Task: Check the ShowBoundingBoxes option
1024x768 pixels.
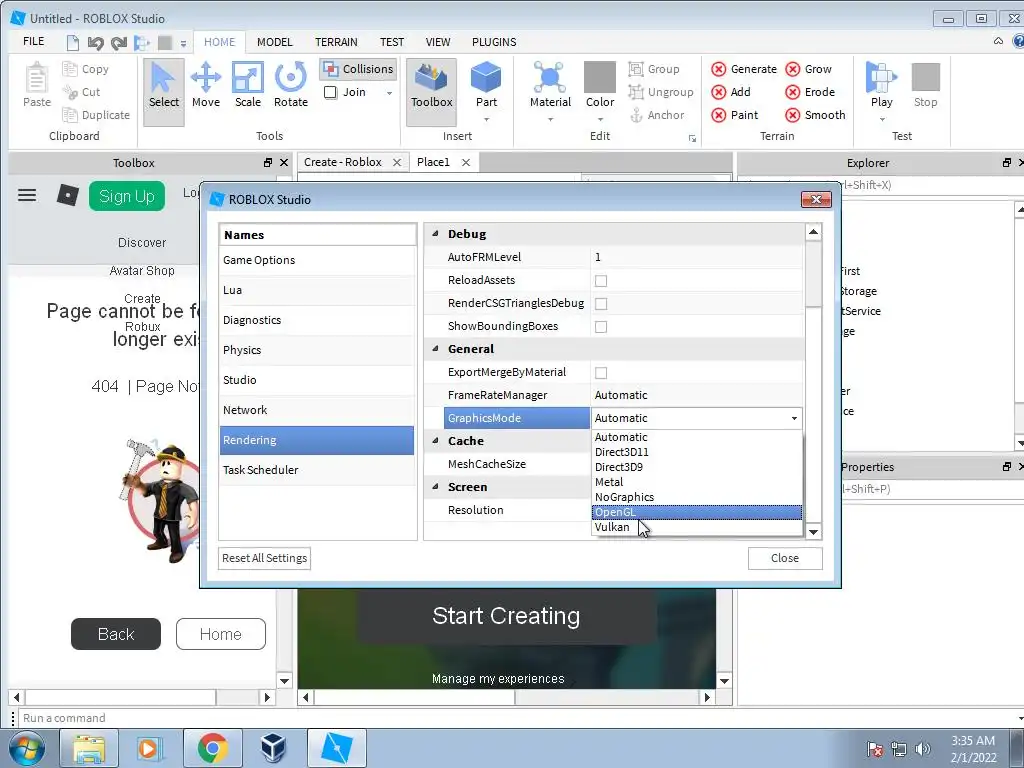Action: pyautogui.click(x=601, y=327)
